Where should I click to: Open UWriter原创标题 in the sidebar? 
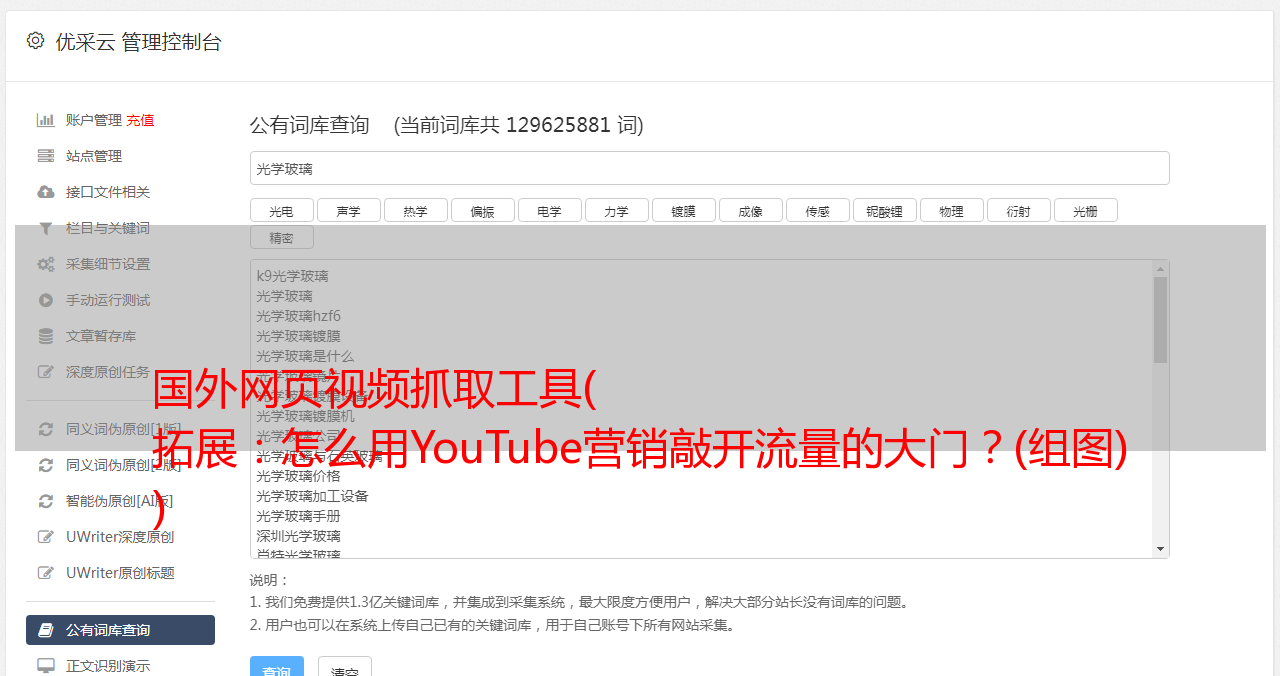point(120,573)
